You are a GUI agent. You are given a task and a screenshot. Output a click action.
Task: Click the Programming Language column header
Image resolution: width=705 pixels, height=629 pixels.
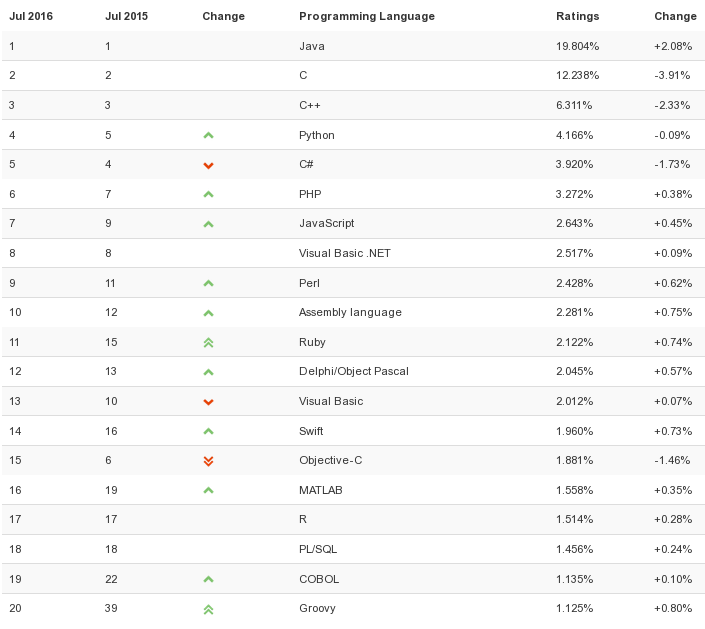tap(366, 16)
